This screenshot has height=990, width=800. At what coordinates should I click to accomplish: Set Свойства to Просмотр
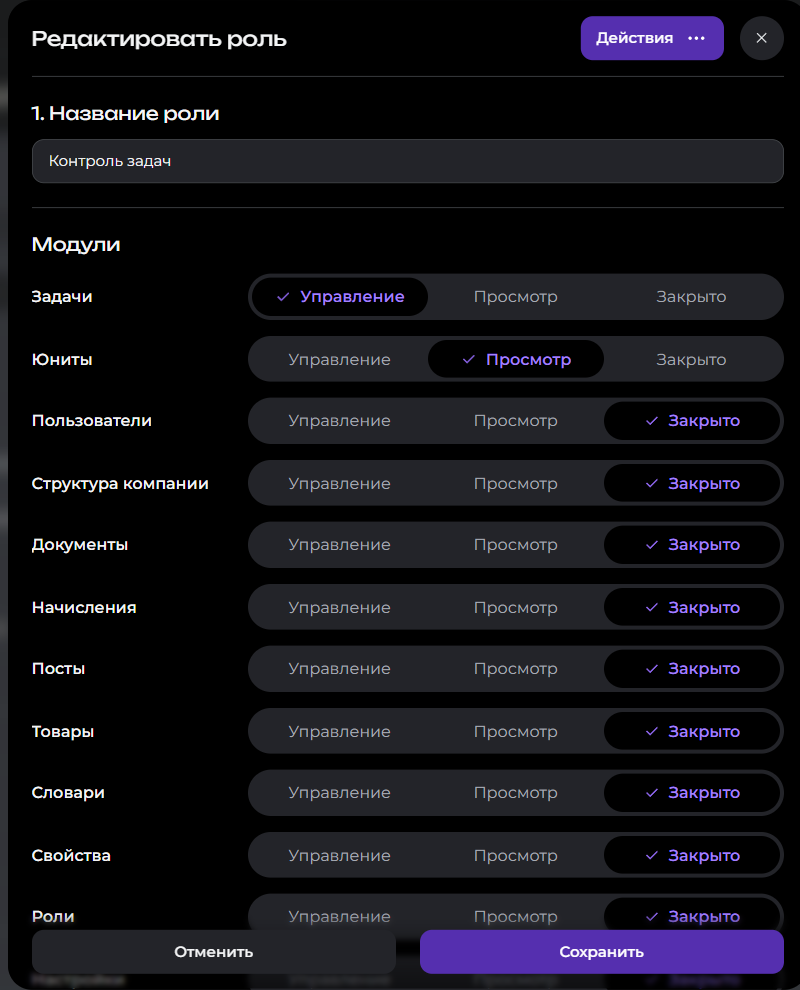[515, 856]
